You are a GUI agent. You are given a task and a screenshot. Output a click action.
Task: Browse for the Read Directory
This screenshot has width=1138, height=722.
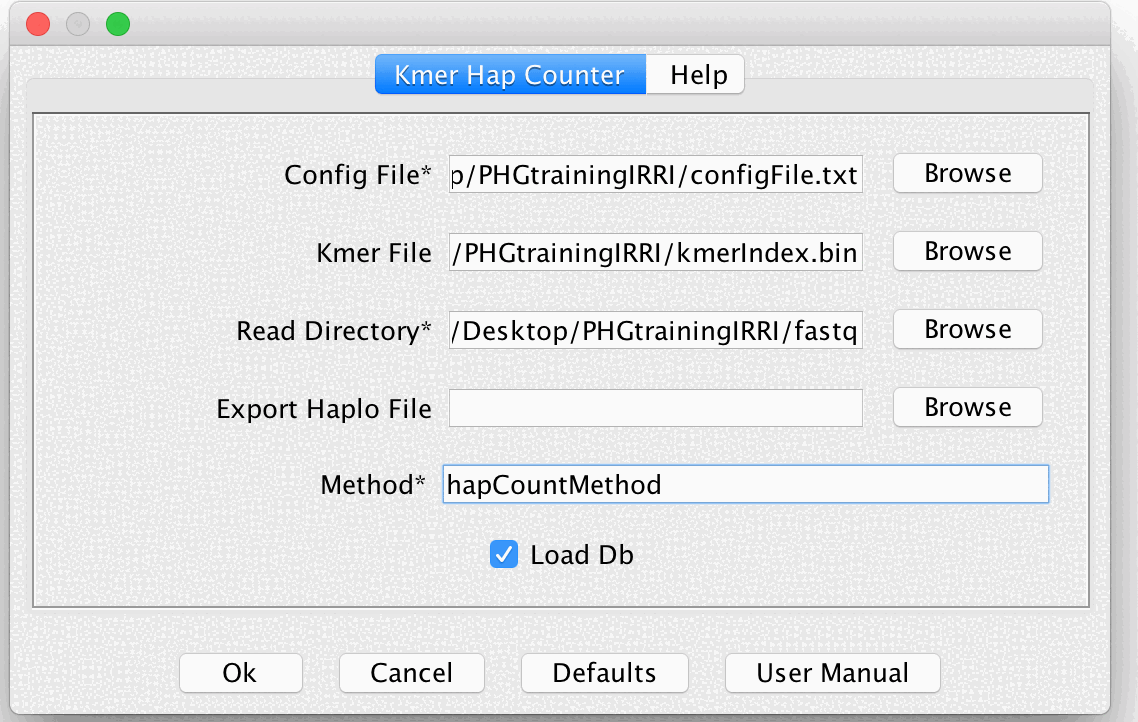point(966,329)
